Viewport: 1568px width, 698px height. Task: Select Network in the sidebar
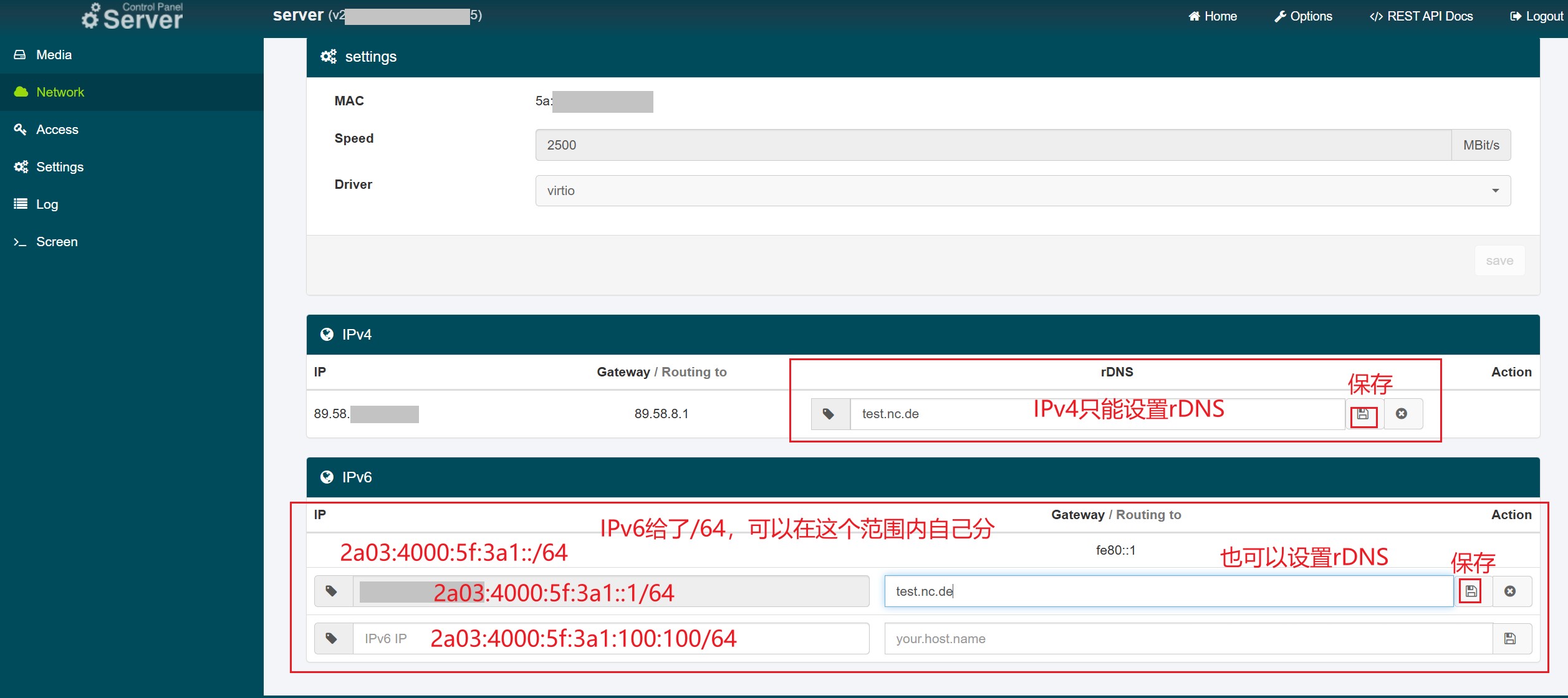[x=60, y=92]
